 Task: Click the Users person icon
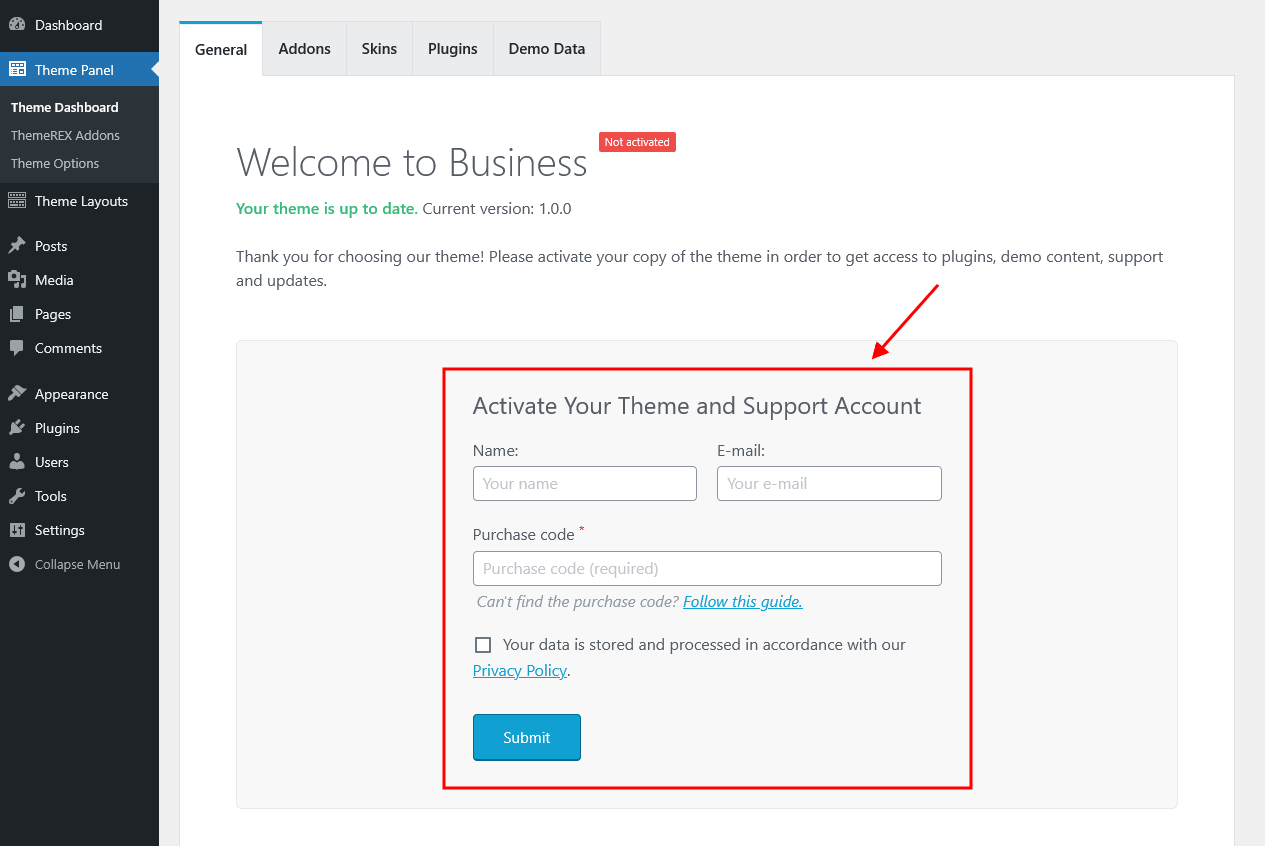[x=17, y=462]
